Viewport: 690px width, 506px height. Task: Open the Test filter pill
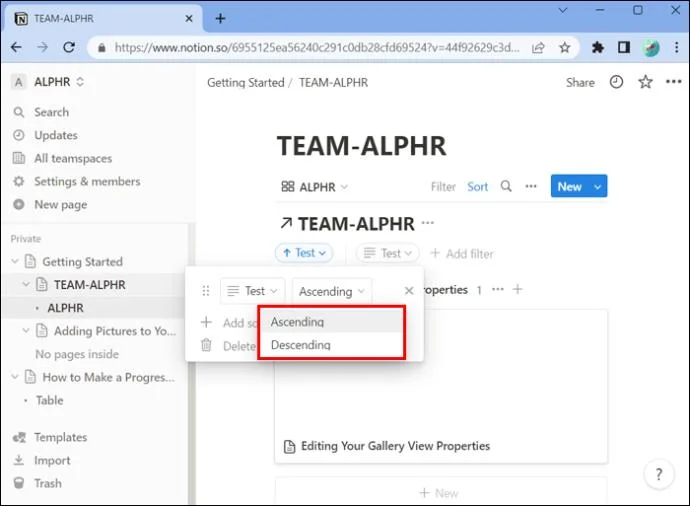(x=388, y=253)
